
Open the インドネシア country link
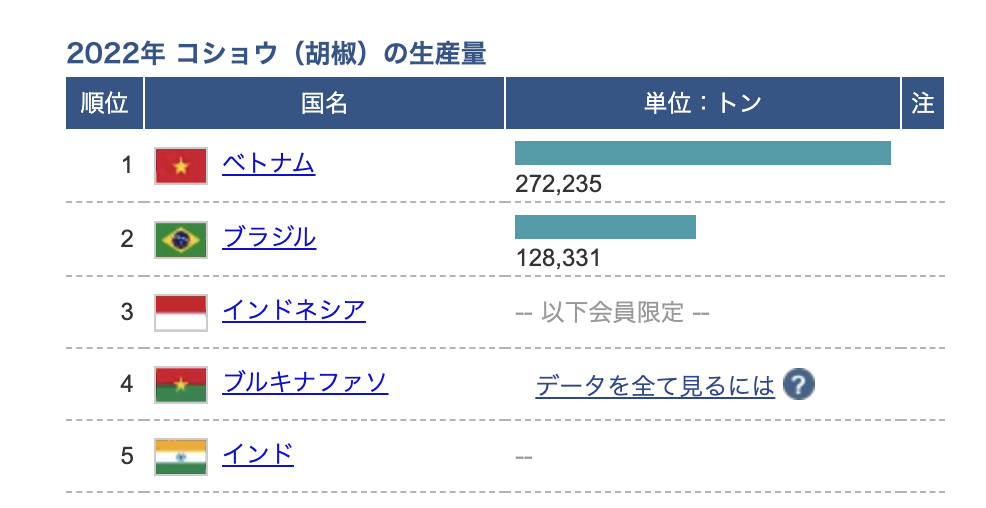[x=294, y=310]
